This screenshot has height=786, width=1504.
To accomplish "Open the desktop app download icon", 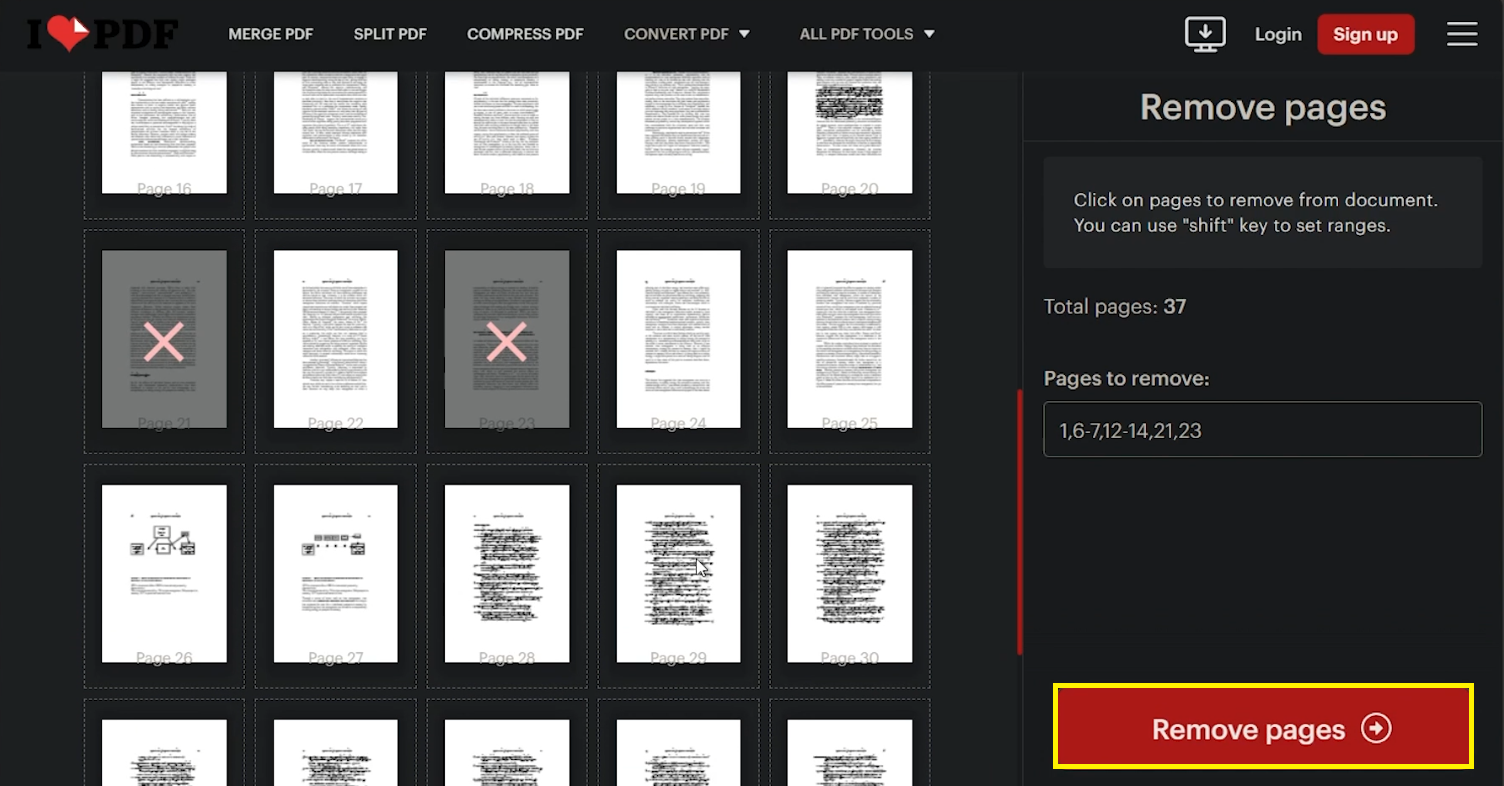I will point(1205,33).
